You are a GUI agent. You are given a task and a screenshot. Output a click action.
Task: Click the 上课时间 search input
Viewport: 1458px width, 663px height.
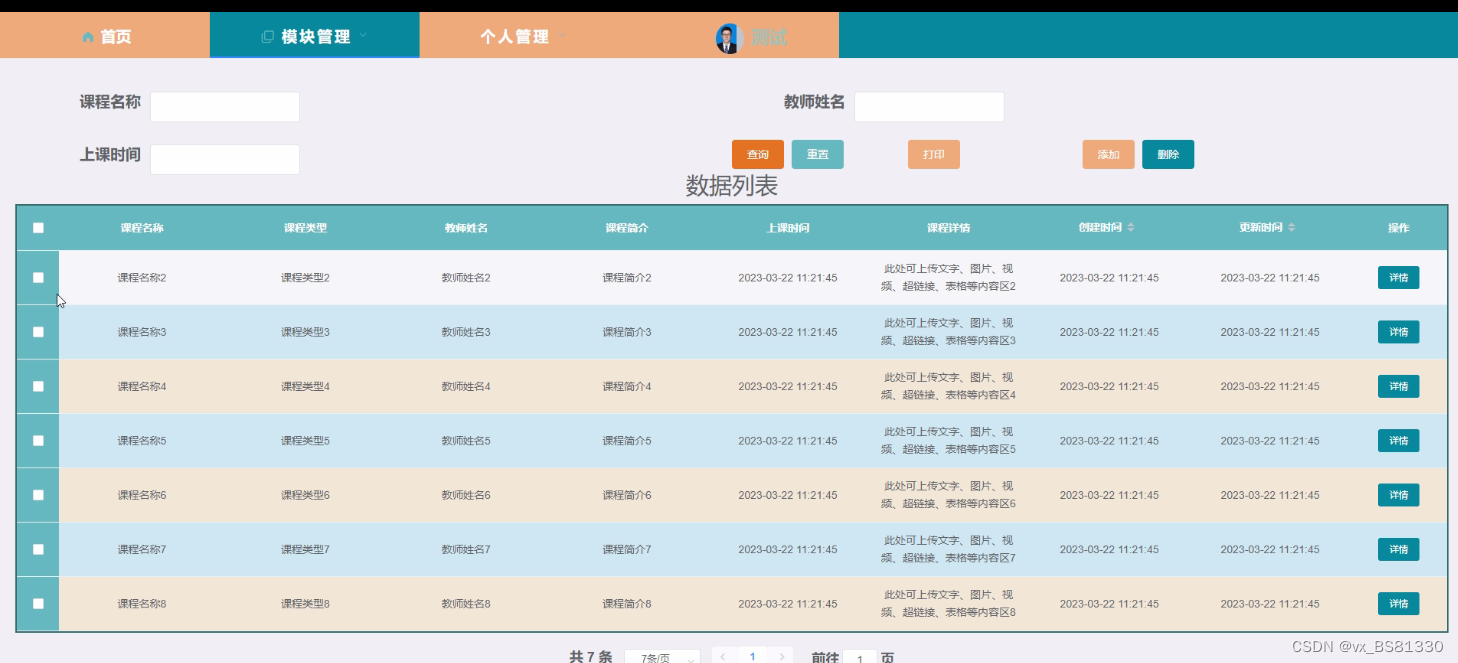[225, 159]
